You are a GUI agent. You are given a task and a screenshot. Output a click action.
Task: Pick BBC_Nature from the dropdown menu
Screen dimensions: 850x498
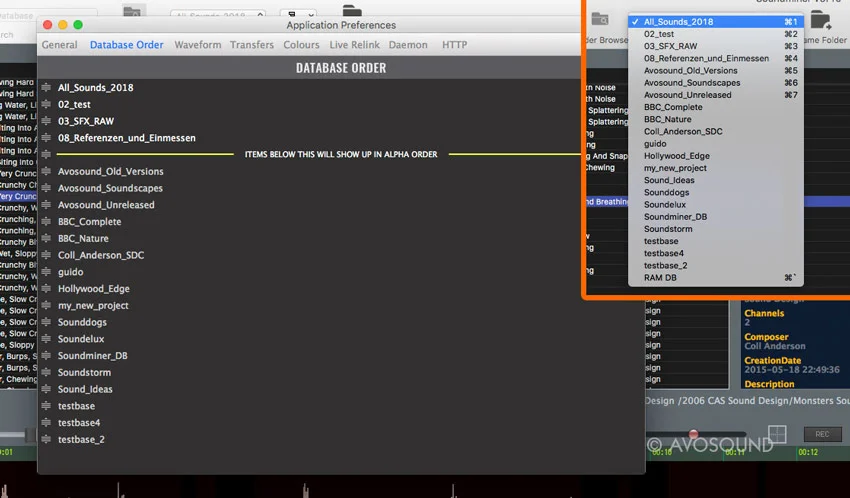click(x=716, y=119)
